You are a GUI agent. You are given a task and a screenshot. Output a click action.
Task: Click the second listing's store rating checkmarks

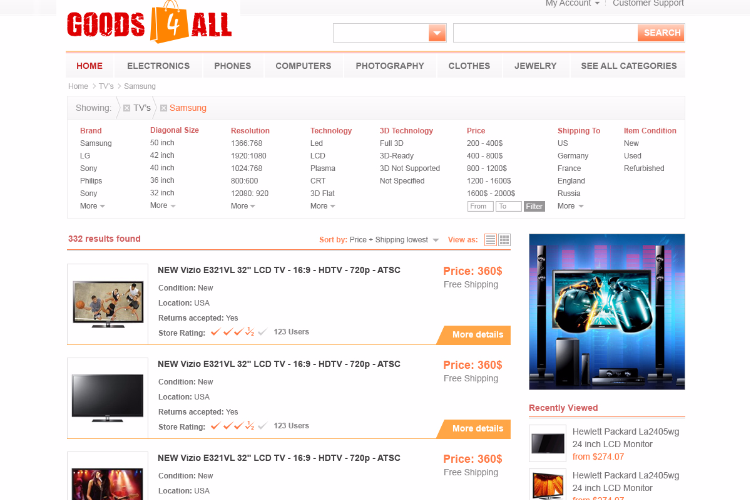[238, 426]
